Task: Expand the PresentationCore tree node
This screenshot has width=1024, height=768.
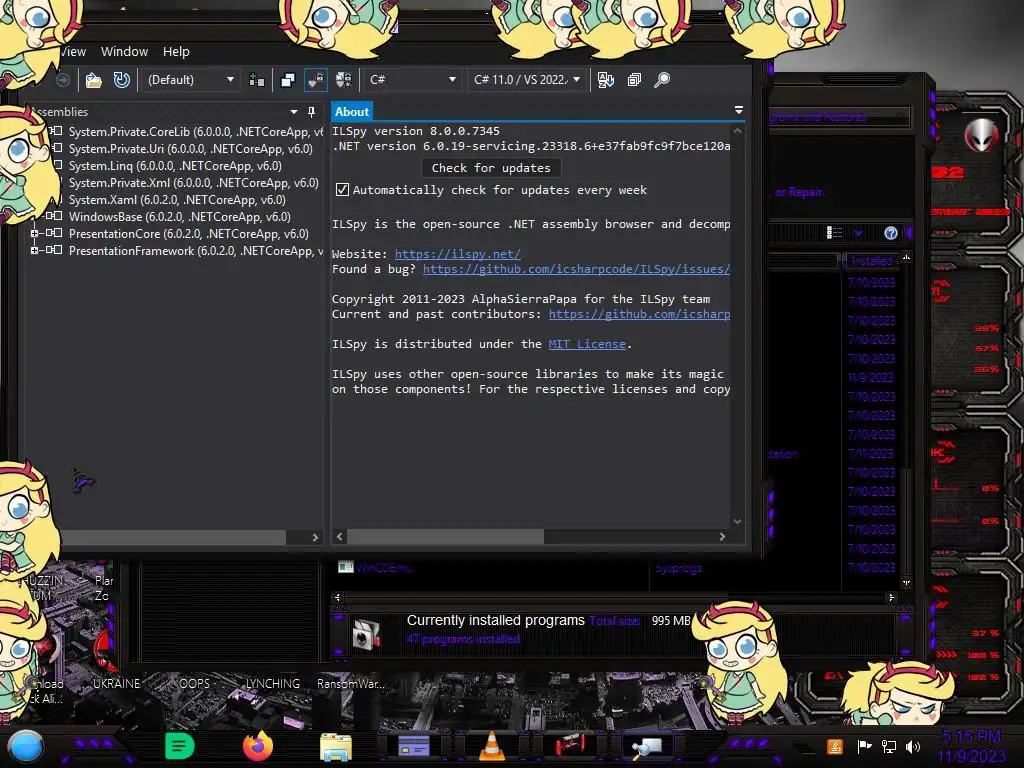Action: pyautogui.click(x=34, y=233)
